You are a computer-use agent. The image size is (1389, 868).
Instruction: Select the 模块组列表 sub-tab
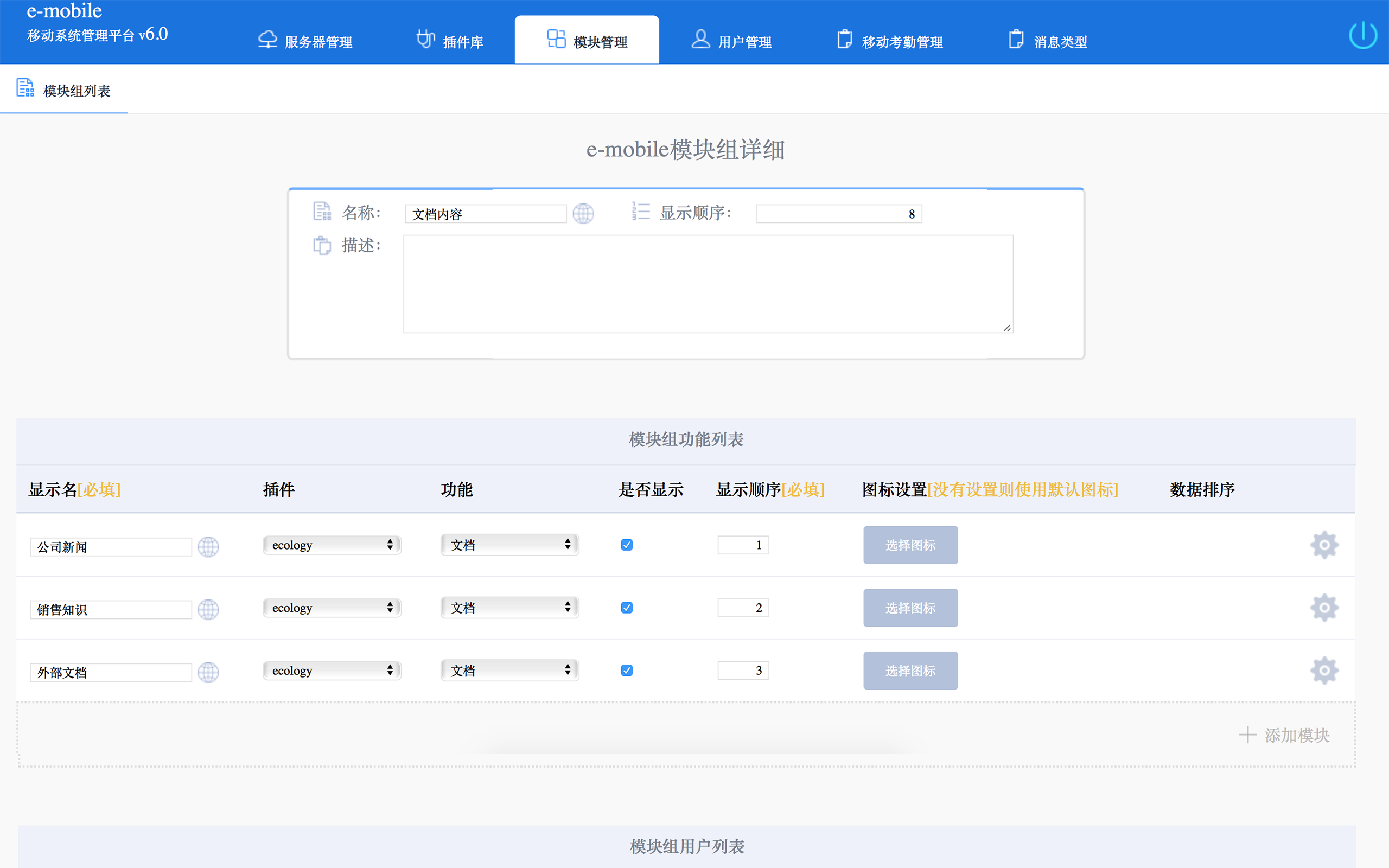tap(63, 90)
